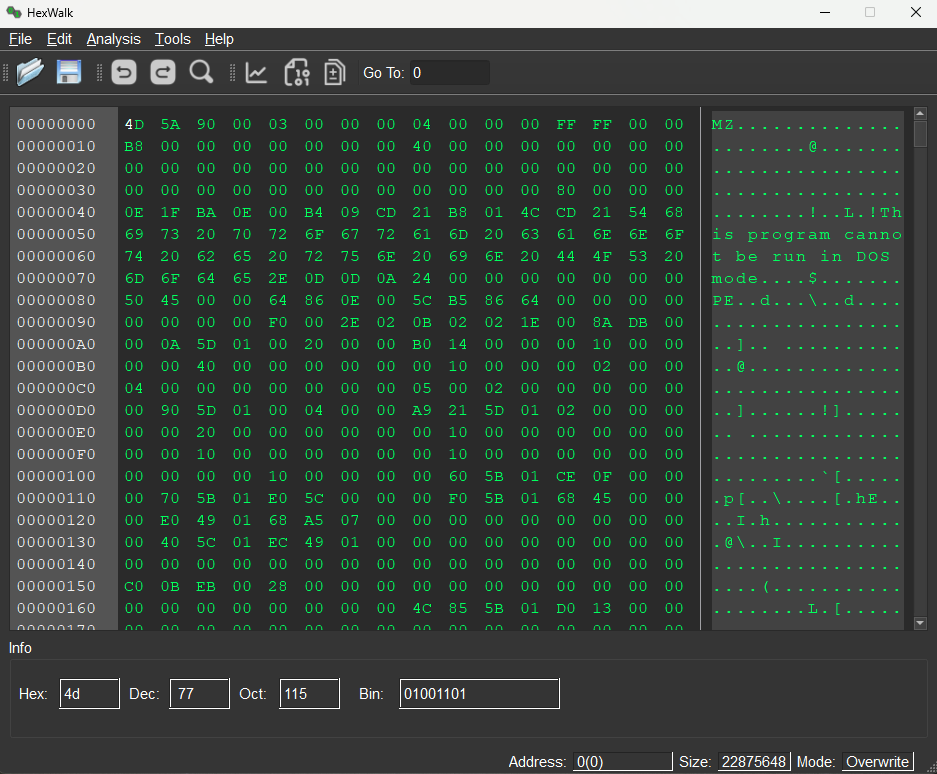The image size is (937, 774).
Task: Undo the last edit
Action: tap(121, 71)
